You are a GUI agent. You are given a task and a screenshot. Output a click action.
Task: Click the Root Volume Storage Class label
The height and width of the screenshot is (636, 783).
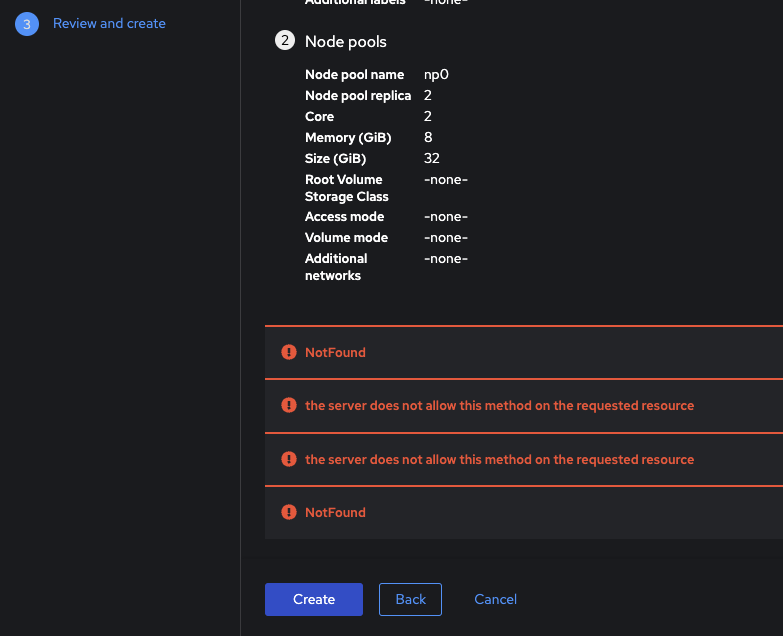pos(346,188)
